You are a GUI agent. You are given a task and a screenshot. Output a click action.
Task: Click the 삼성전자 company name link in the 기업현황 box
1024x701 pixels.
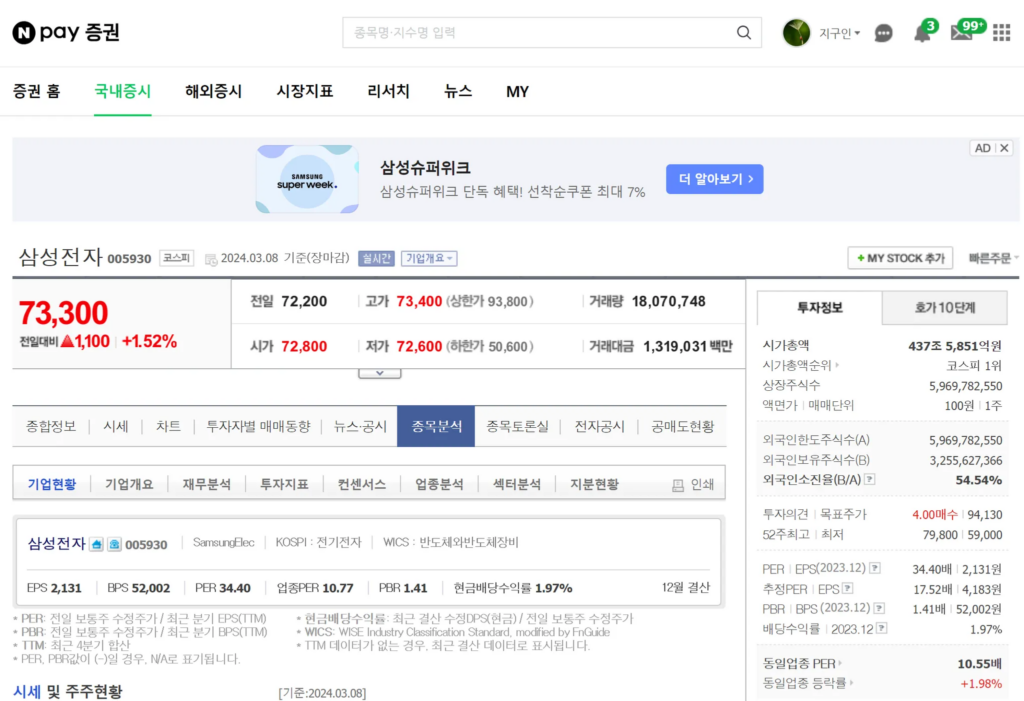coord(56,544)
